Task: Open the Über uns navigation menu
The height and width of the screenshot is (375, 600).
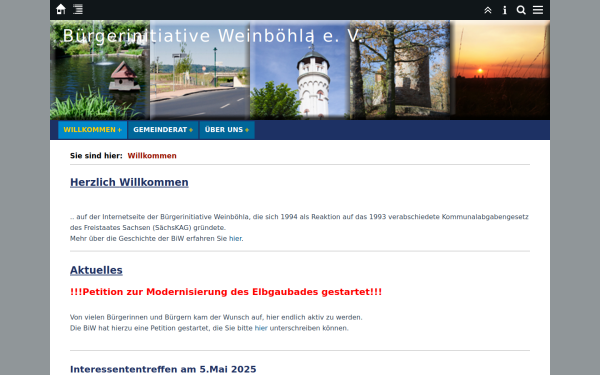Action: coord(227,130)
